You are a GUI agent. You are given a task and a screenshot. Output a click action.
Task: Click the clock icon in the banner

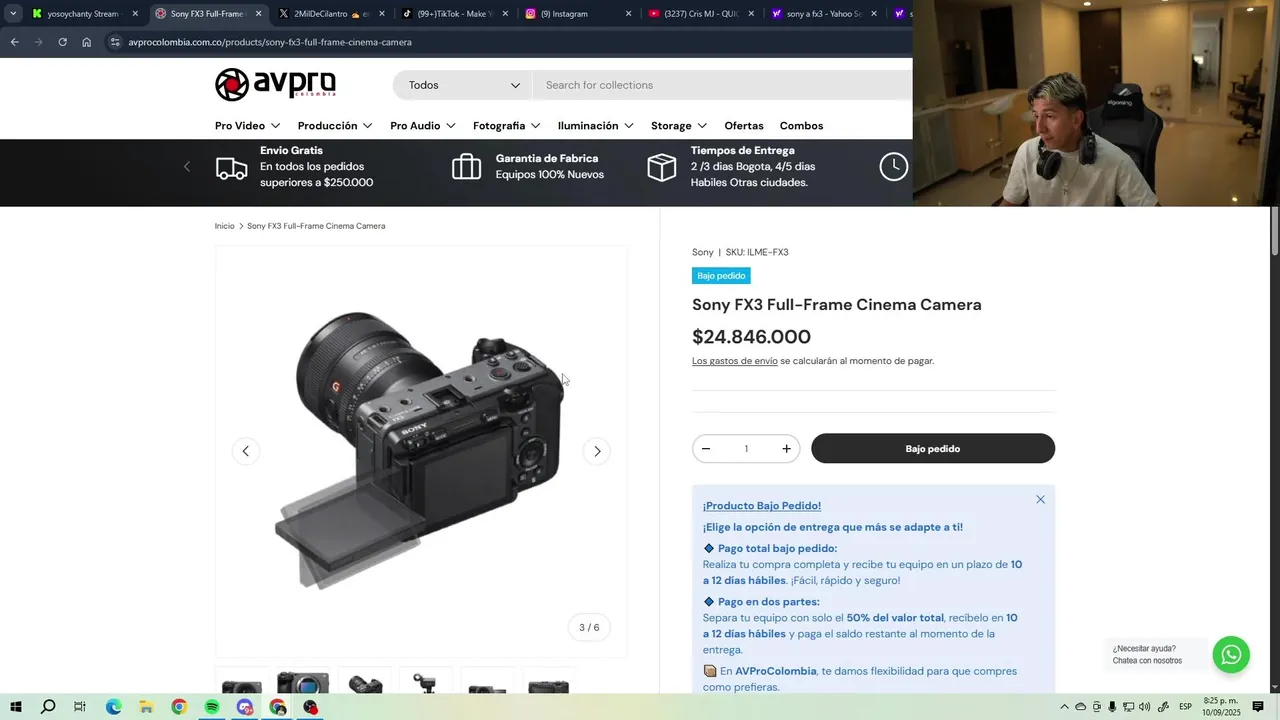893,167
